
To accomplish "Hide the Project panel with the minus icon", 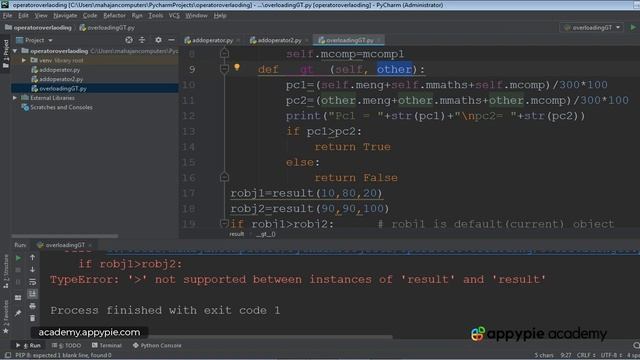I will point(171,40).
